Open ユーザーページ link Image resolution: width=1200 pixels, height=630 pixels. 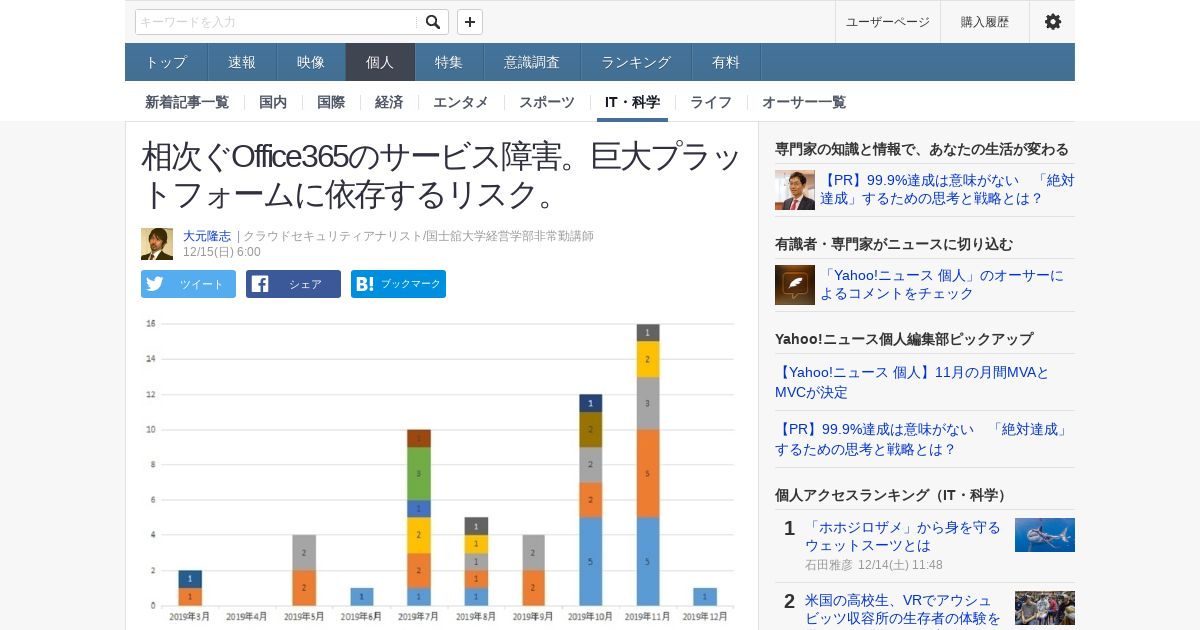point(887,22)
